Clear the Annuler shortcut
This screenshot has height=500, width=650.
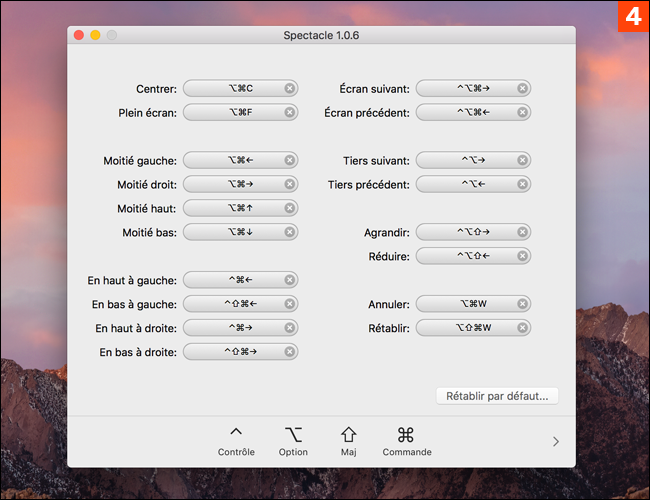point(523,304)
